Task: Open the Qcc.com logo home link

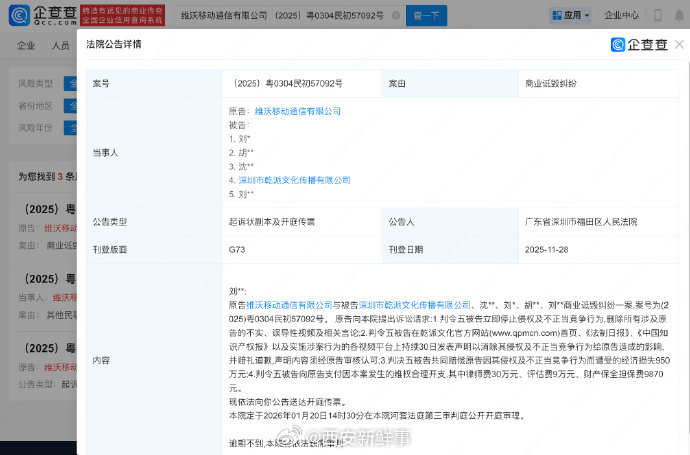Action: pyautogui.click(x=43, y=15)
